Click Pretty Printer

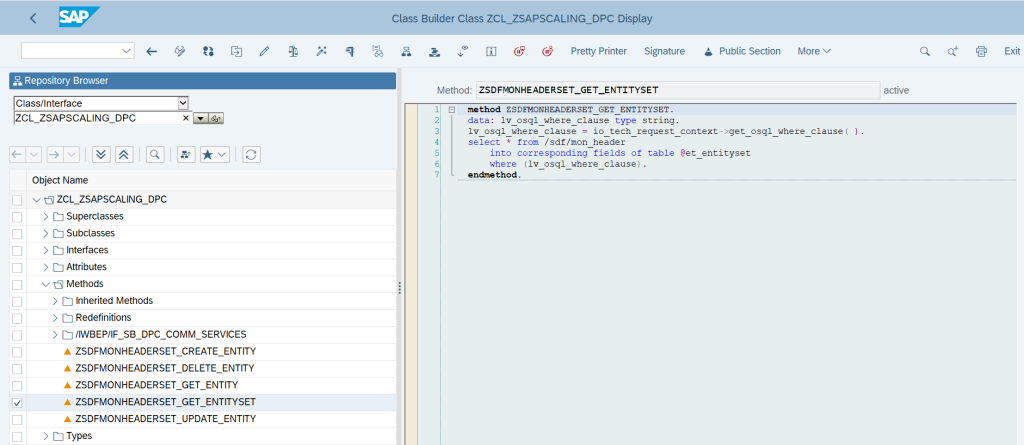(x=598, y=51)
